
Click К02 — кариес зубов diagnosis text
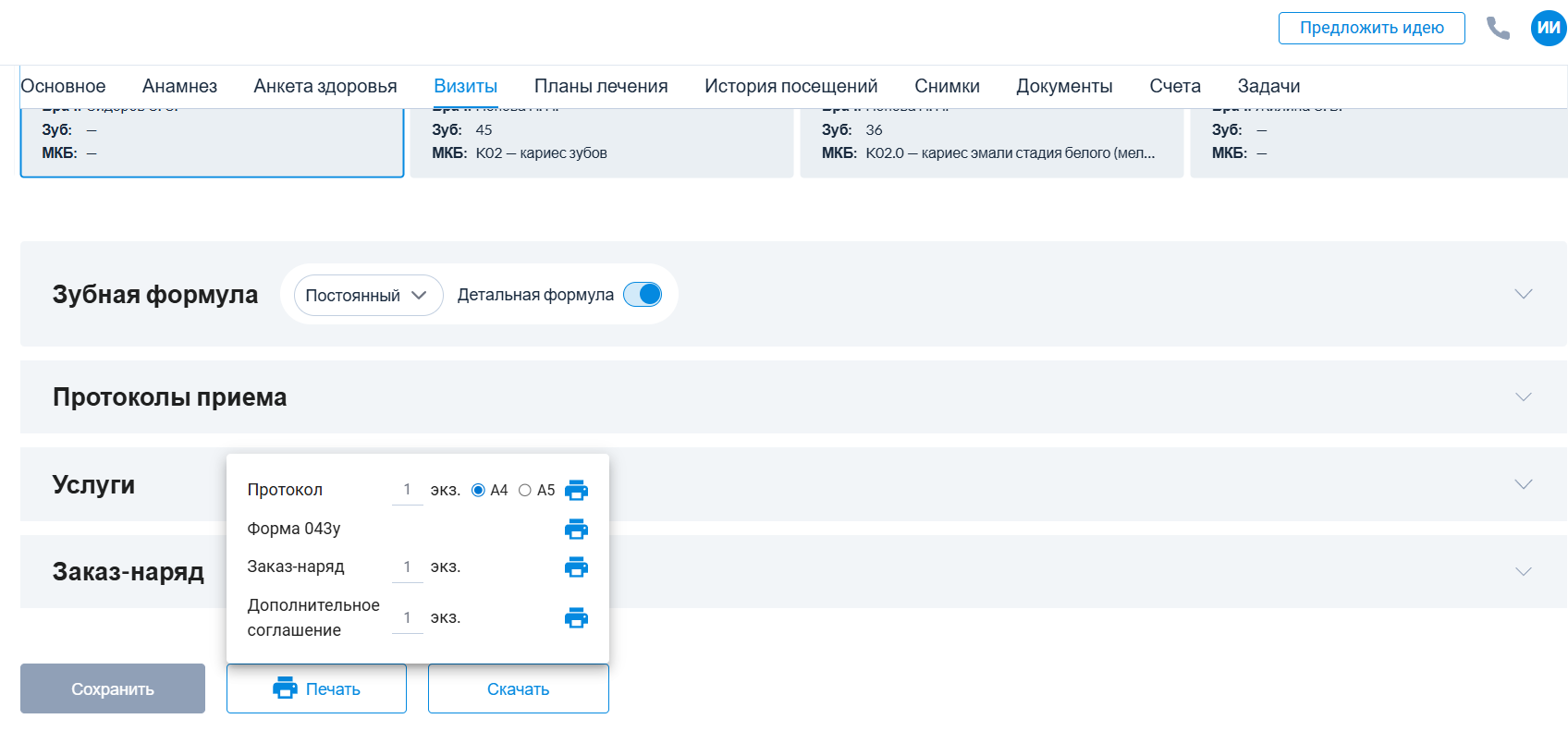point(542,153)
